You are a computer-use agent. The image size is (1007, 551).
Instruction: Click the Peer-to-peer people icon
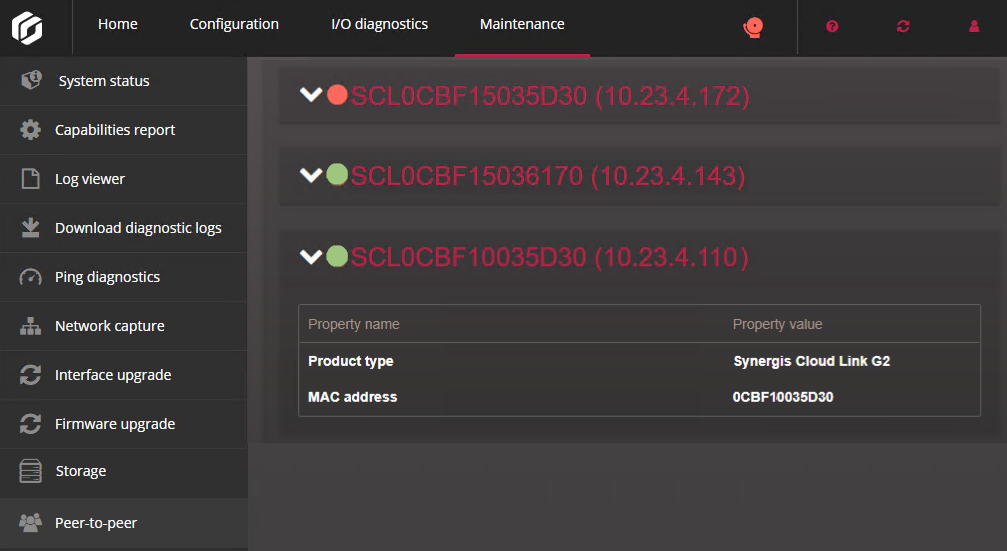tap(30, 523)
